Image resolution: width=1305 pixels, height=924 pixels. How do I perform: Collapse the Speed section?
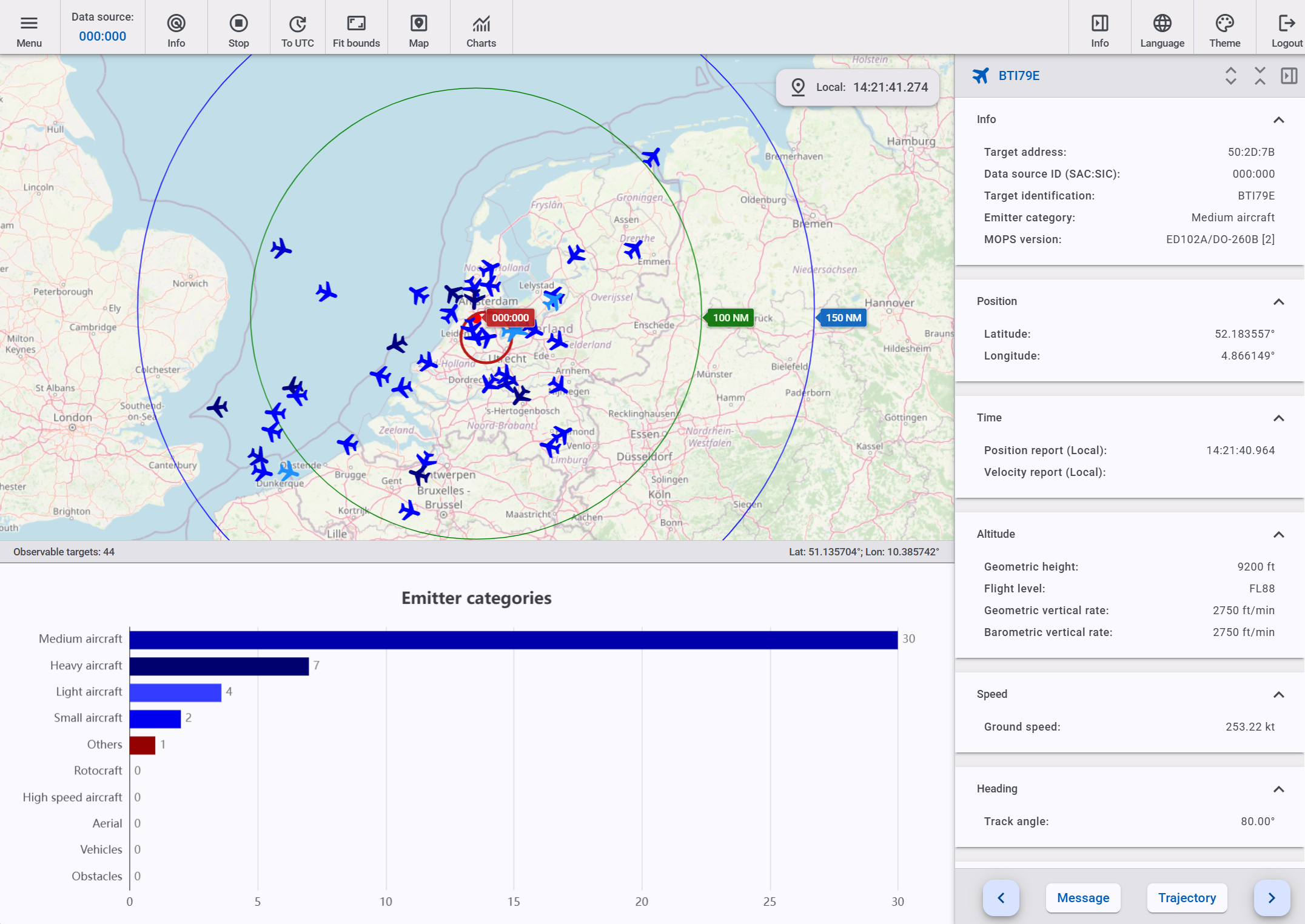(1278, 694)
